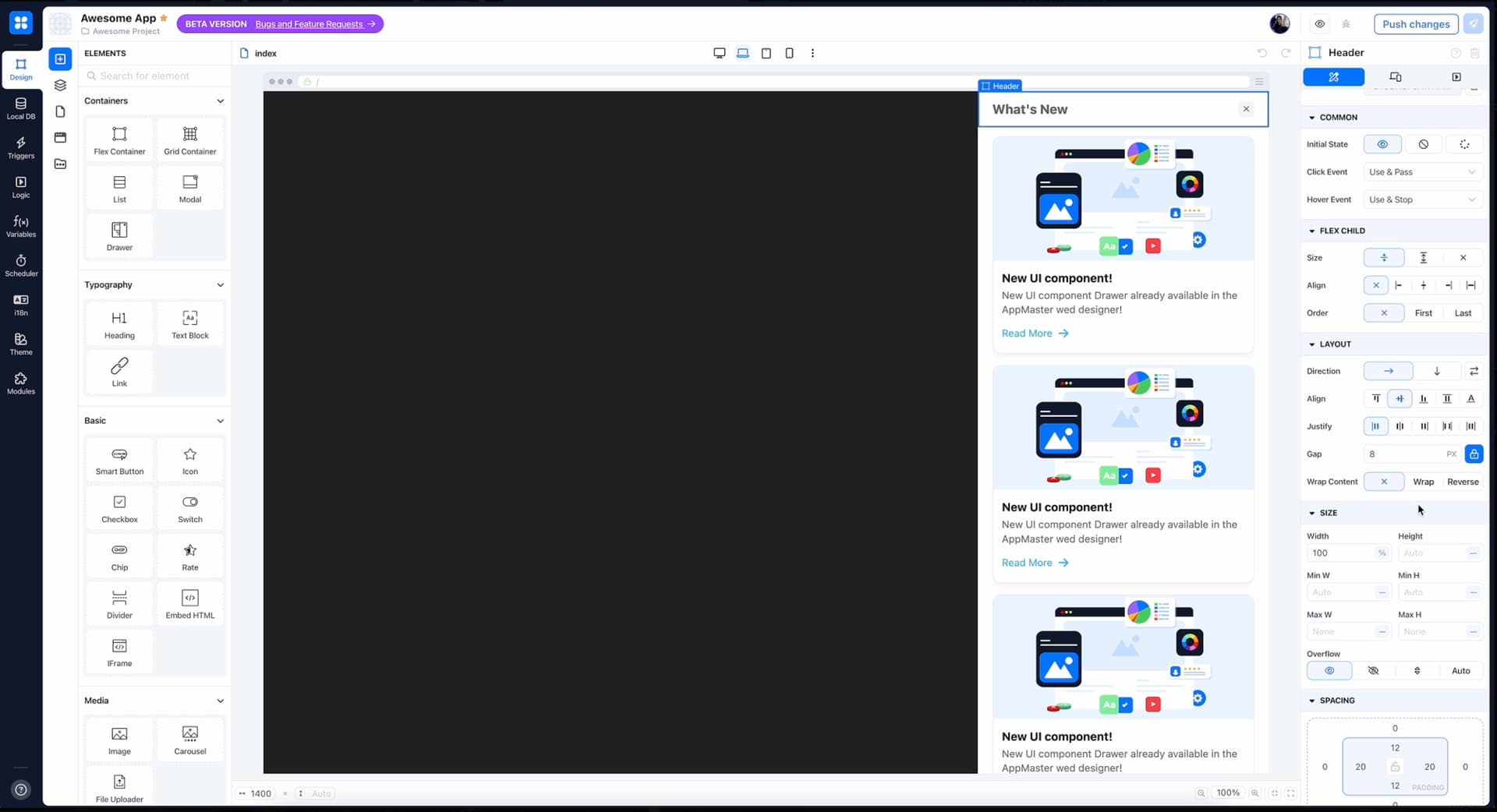Click the help question mark icon
Screen dimensions: 1497x812
(x=21, y=789)
